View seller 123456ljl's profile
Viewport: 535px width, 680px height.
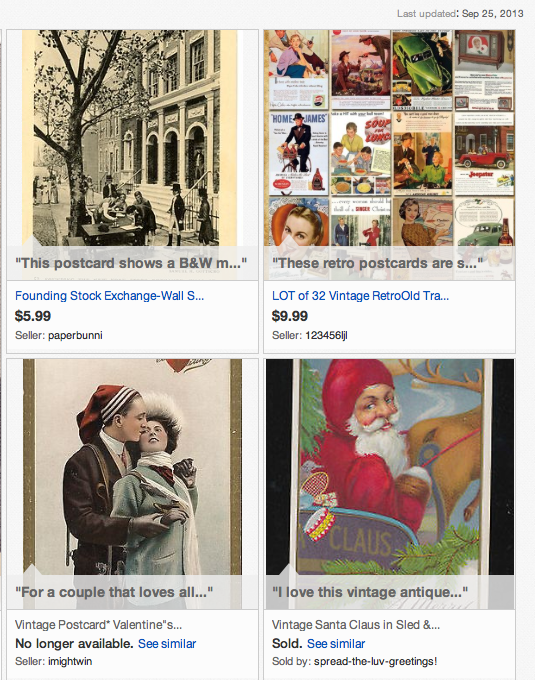pos(326,335)
